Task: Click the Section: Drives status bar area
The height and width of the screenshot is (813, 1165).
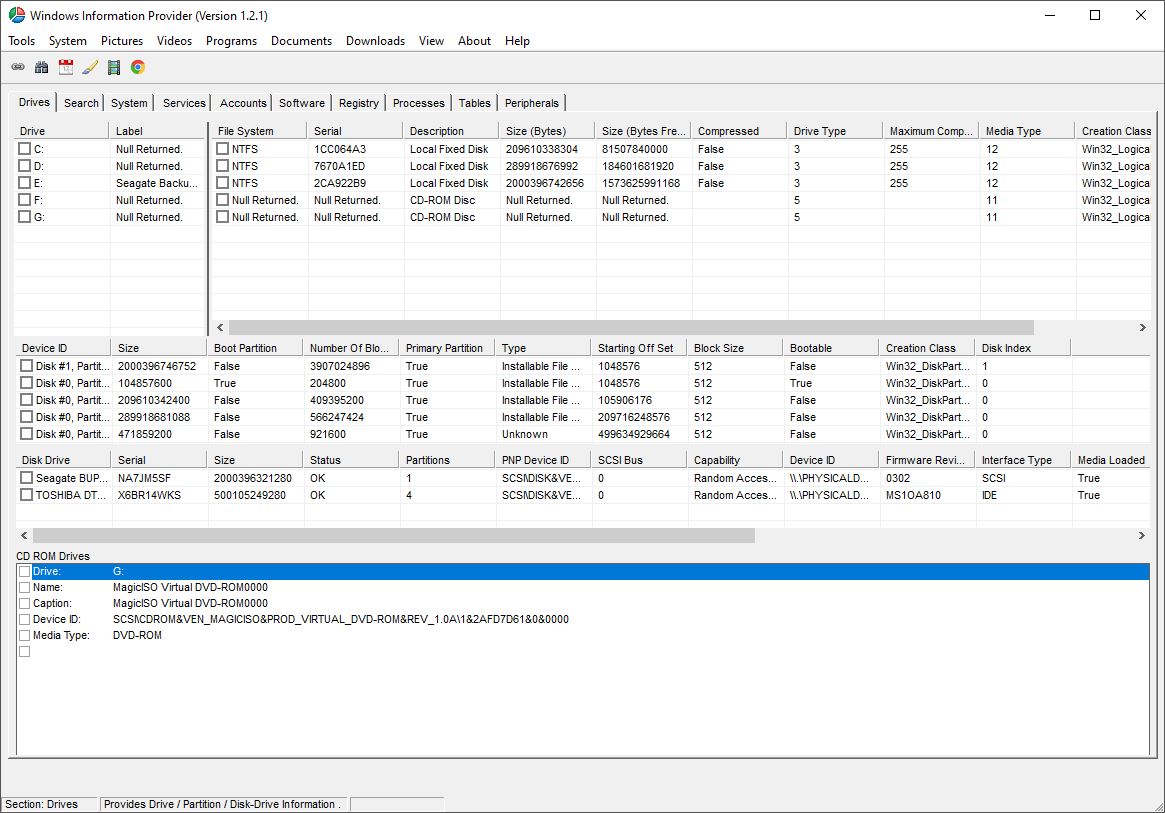Action: (47, 803)
